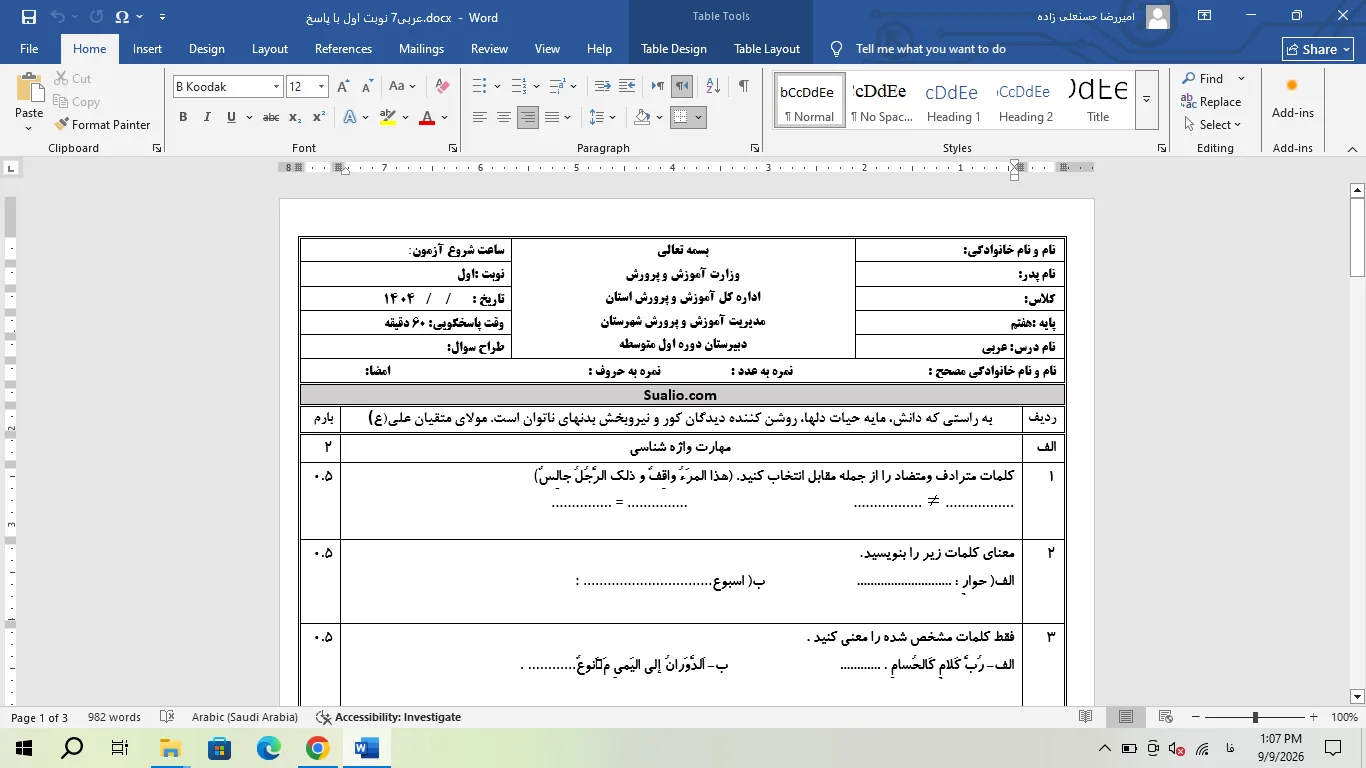The image size is (1366, 768).
Task: Switch to Read Mode view icon
Action: [x=1086, y=717]
